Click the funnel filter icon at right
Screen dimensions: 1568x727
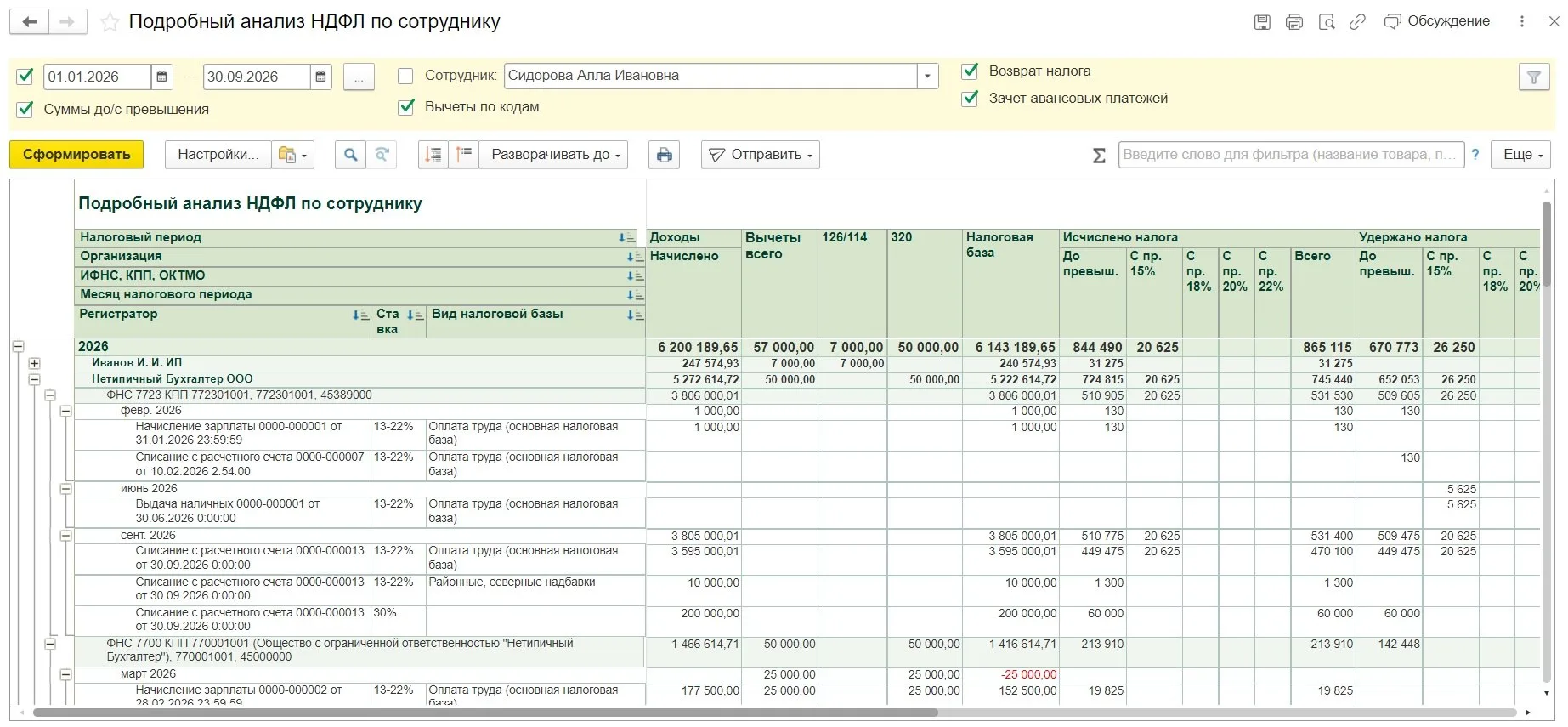(x=1534, y=77)
